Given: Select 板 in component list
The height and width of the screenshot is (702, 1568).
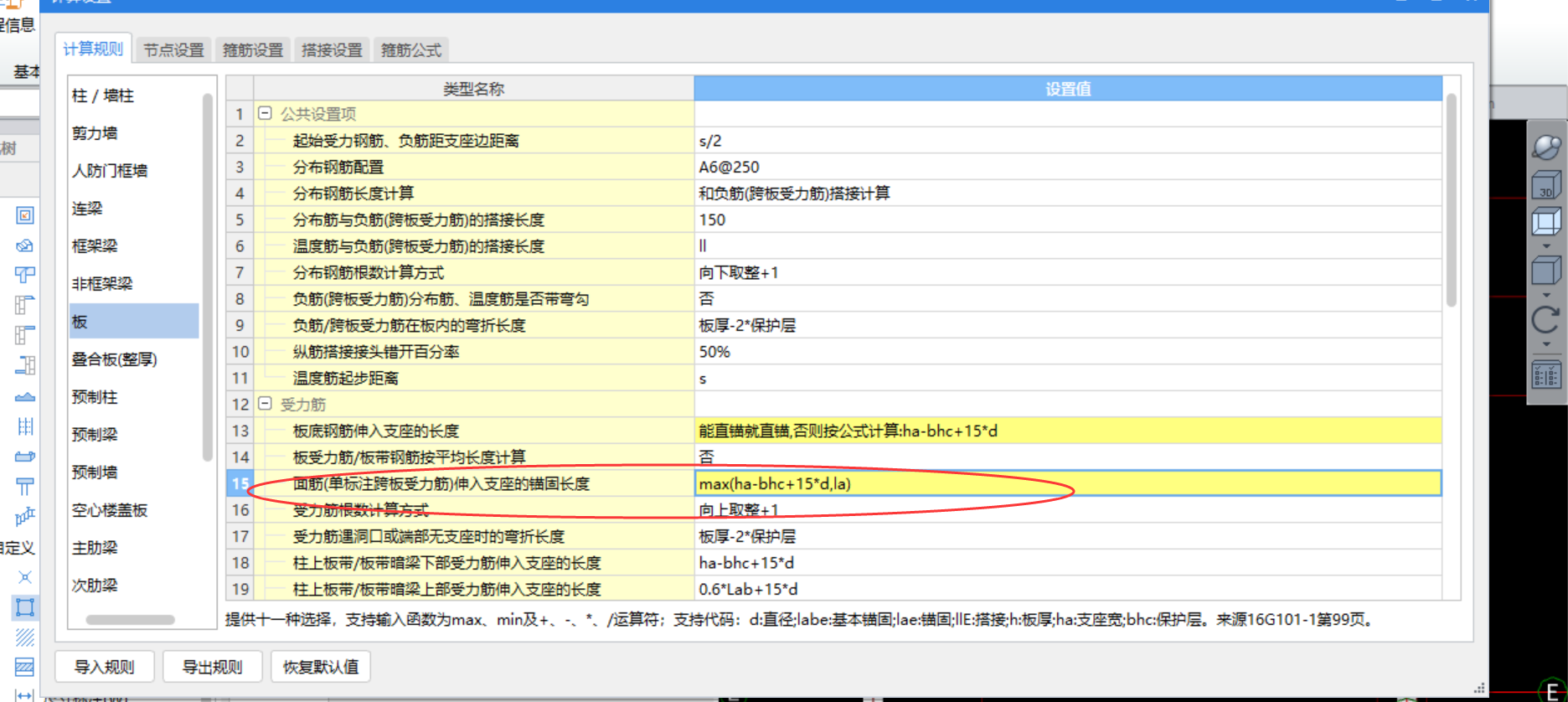Looking at the screenshot, I should (x=134, y=322).
